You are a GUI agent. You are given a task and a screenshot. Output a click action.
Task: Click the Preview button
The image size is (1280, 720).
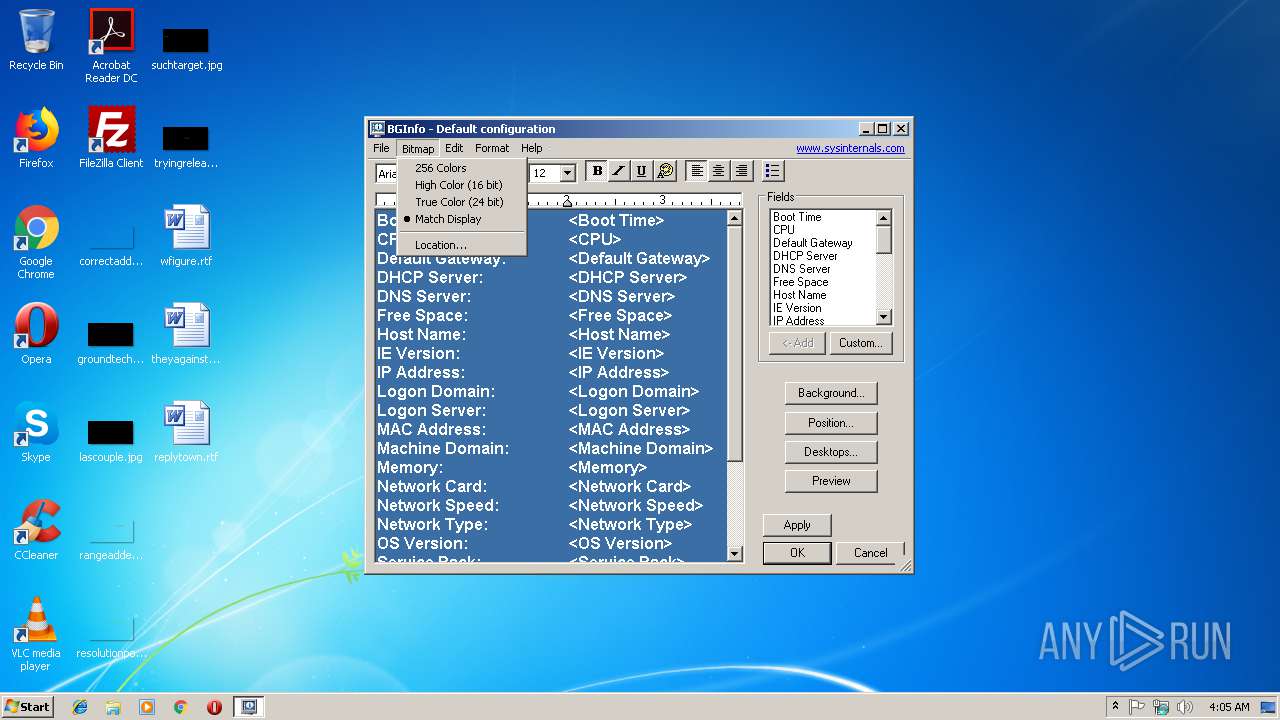point(831,481)
